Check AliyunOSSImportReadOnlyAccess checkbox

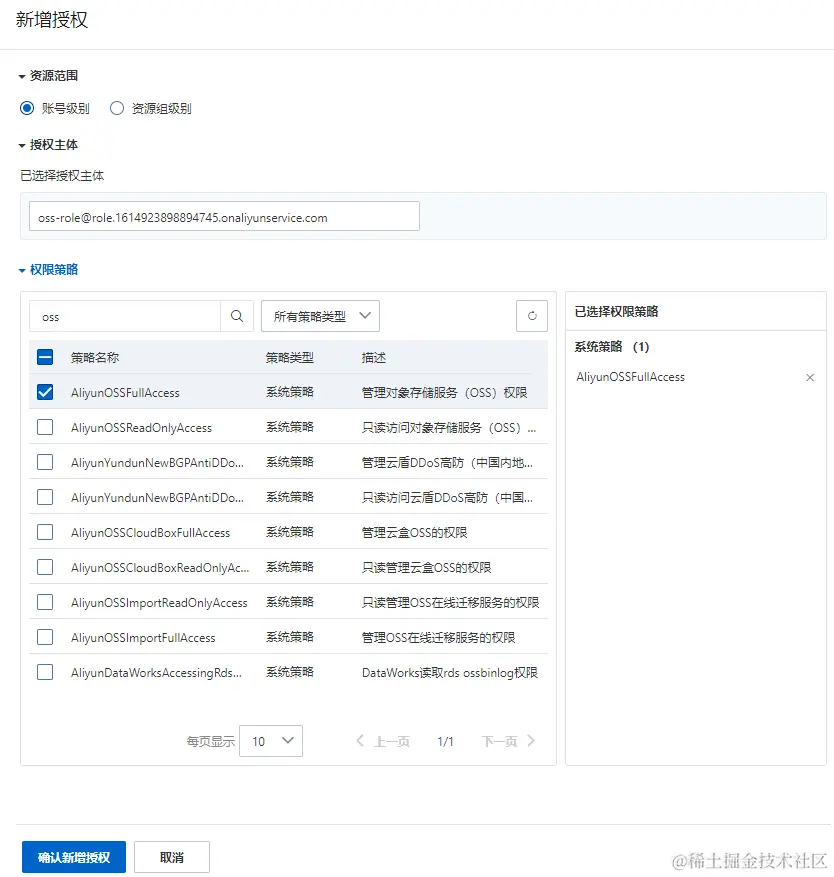click(x=45, y=602)
